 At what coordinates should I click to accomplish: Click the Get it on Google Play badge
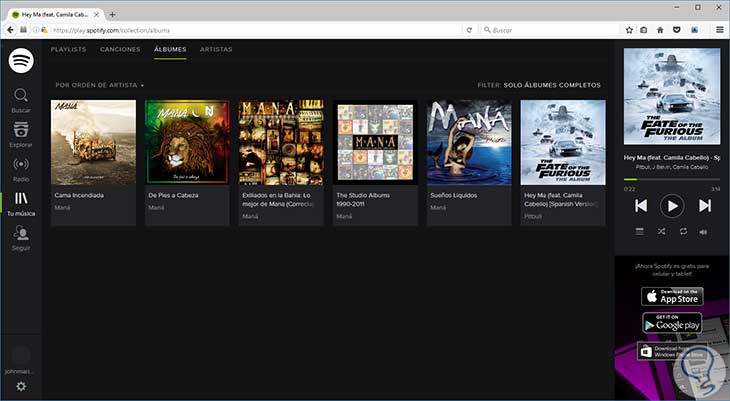coord(672,323)
